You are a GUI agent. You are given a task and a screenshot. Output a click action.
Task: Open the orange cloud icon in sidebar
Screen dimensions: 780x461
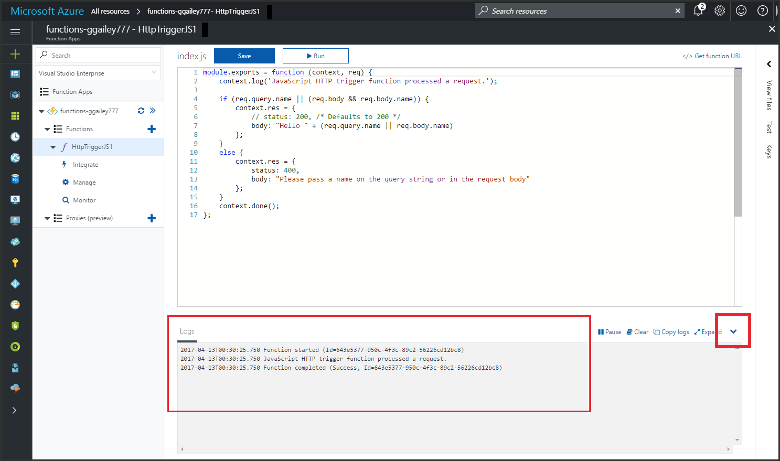click(x=15, y=388)
